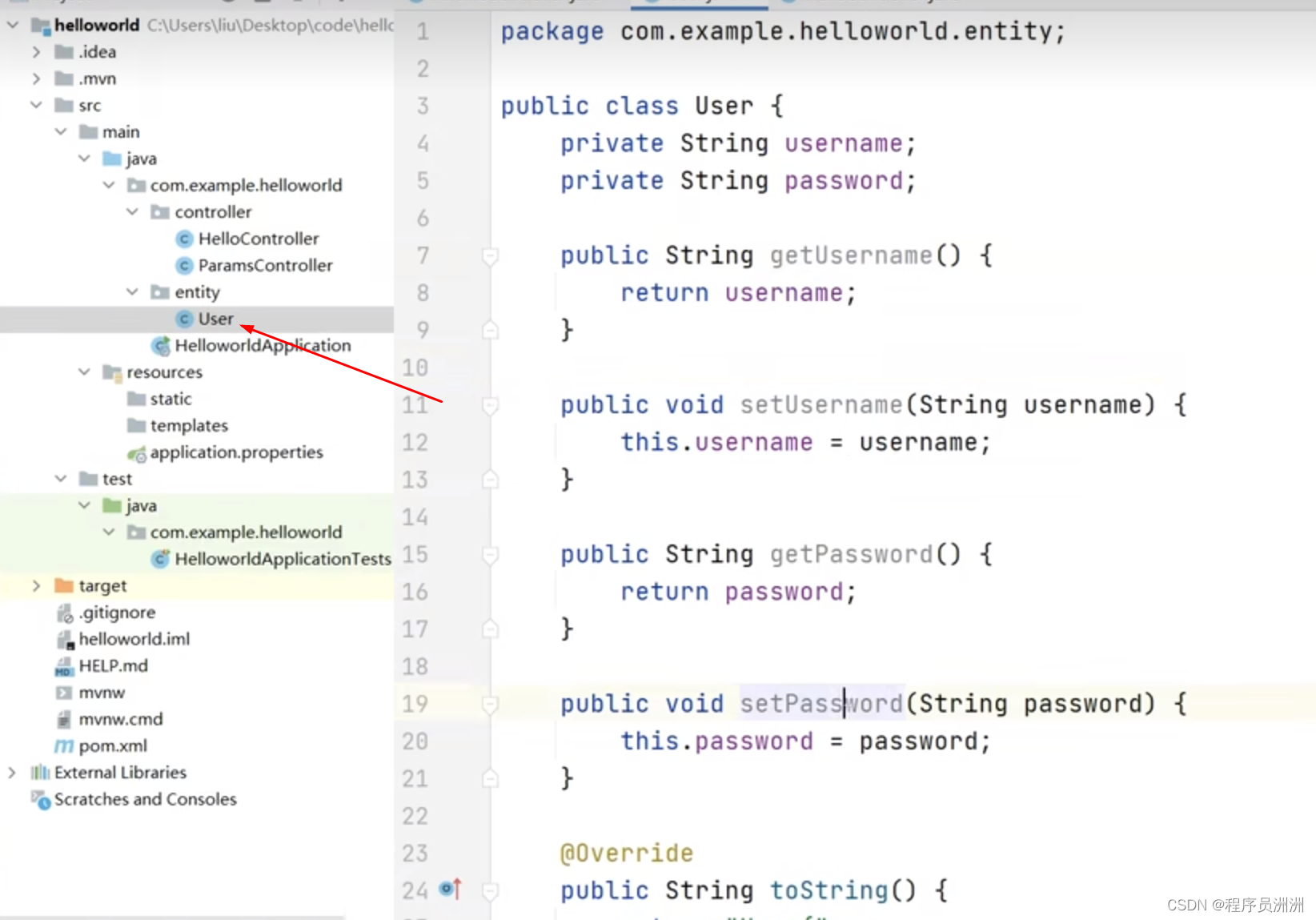Click fold end marker at line 21

tap(490, 777)
